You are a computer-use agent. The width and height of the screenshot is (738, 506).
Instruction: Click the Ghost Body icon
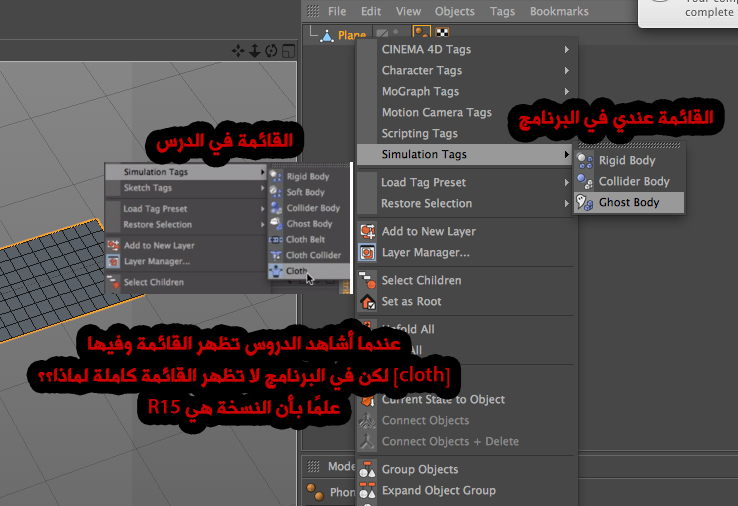click(585, 202)
